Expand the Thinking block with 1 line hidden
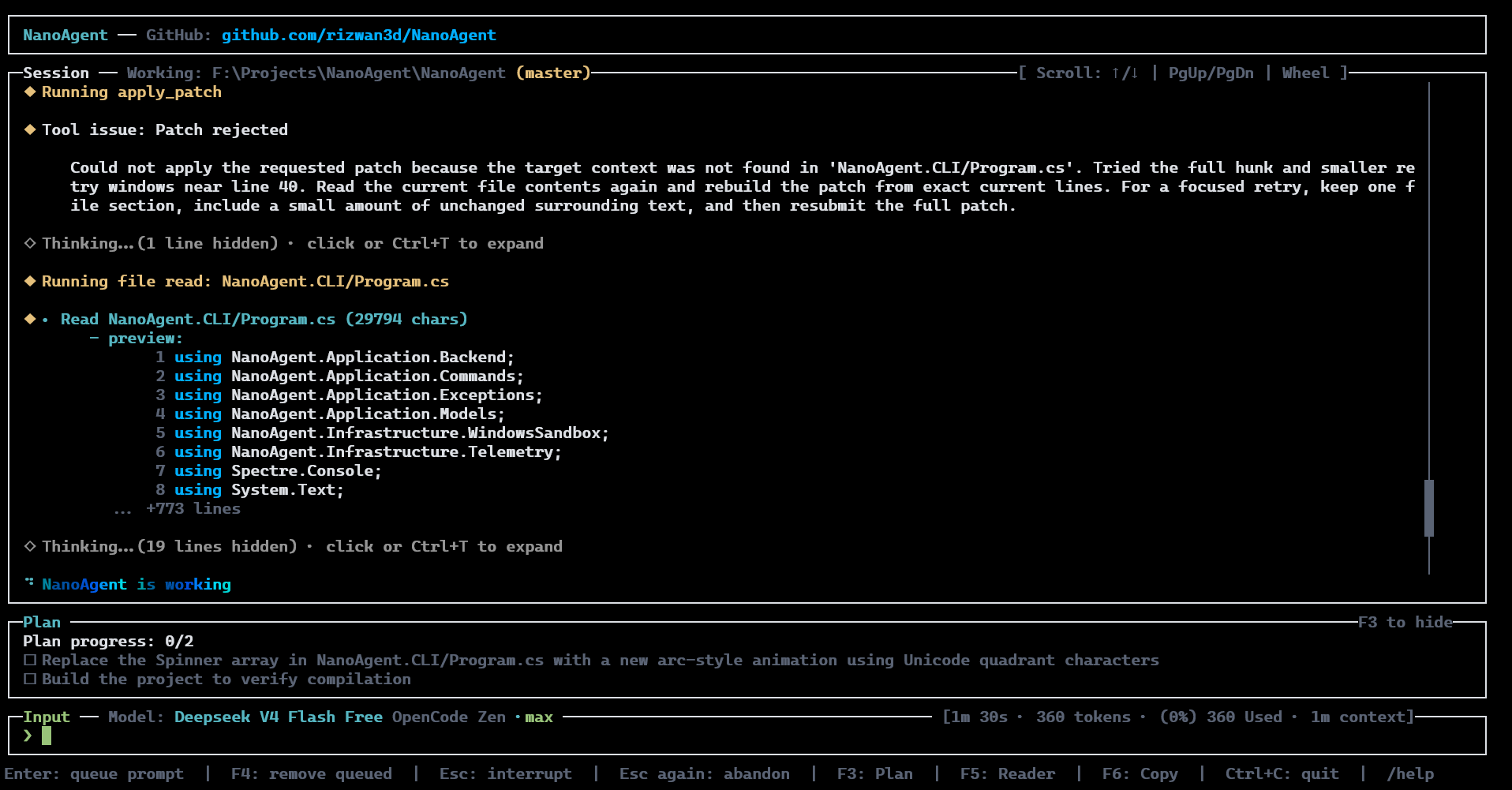The width and height of the screenshot is (1512, 790). pyautogui.click(x=293, y=243)
